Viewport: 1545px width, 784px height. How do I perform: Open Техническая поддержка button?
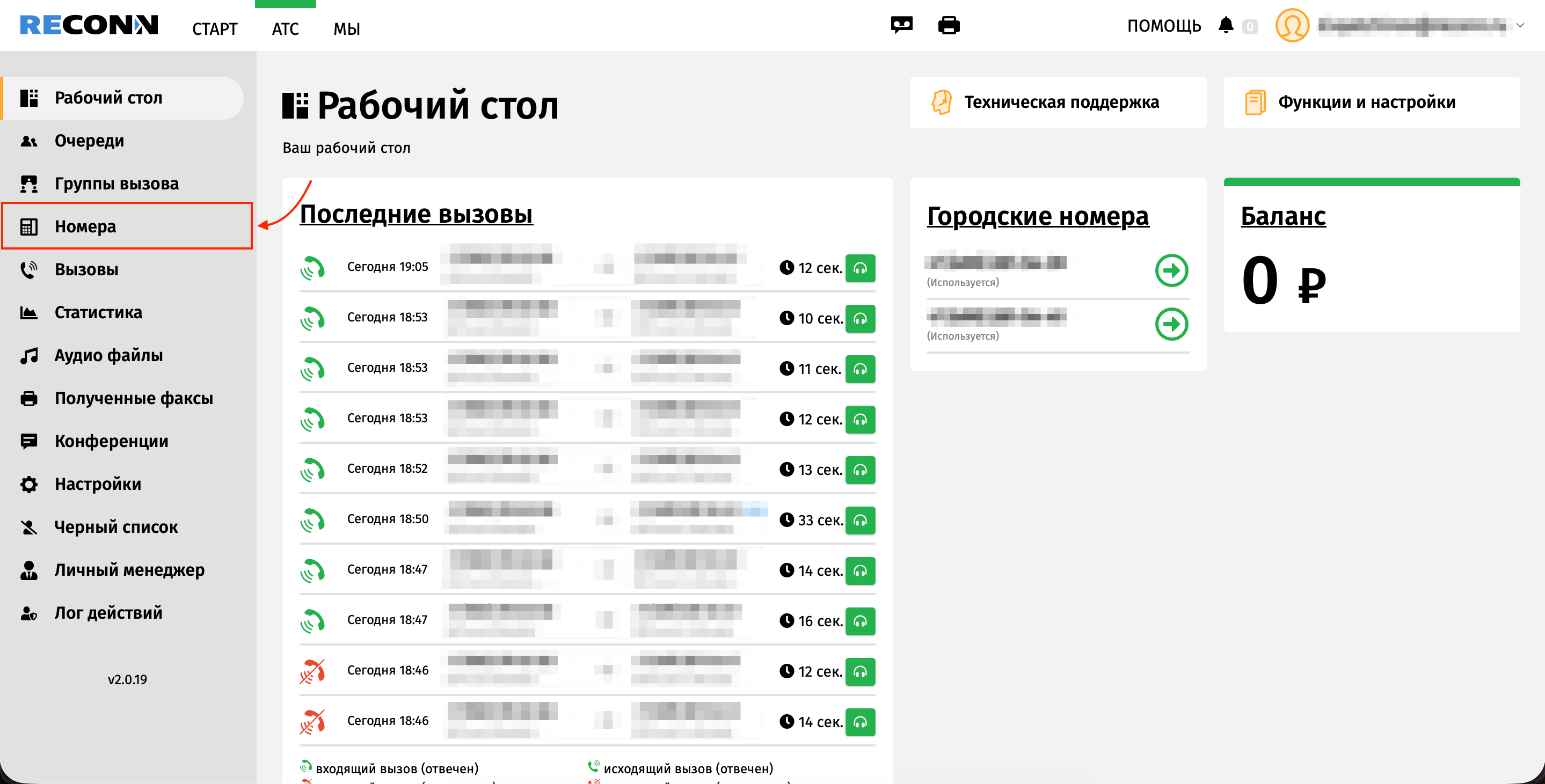click(1058, 102)
